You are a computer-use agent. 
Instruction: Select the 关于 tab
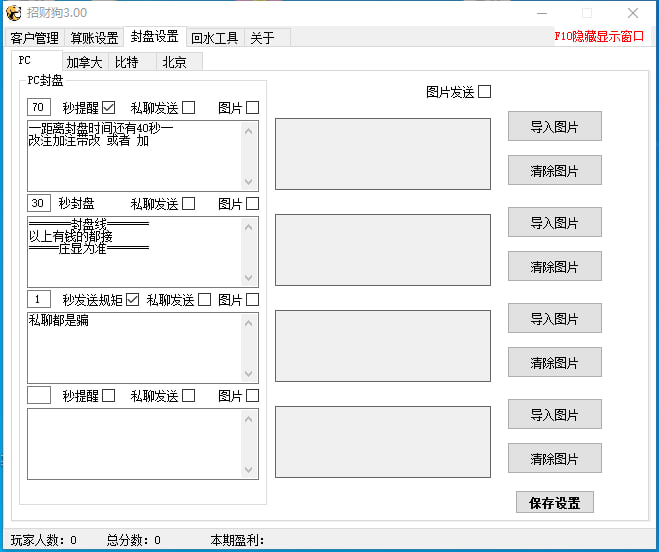(x=262, y=38)
